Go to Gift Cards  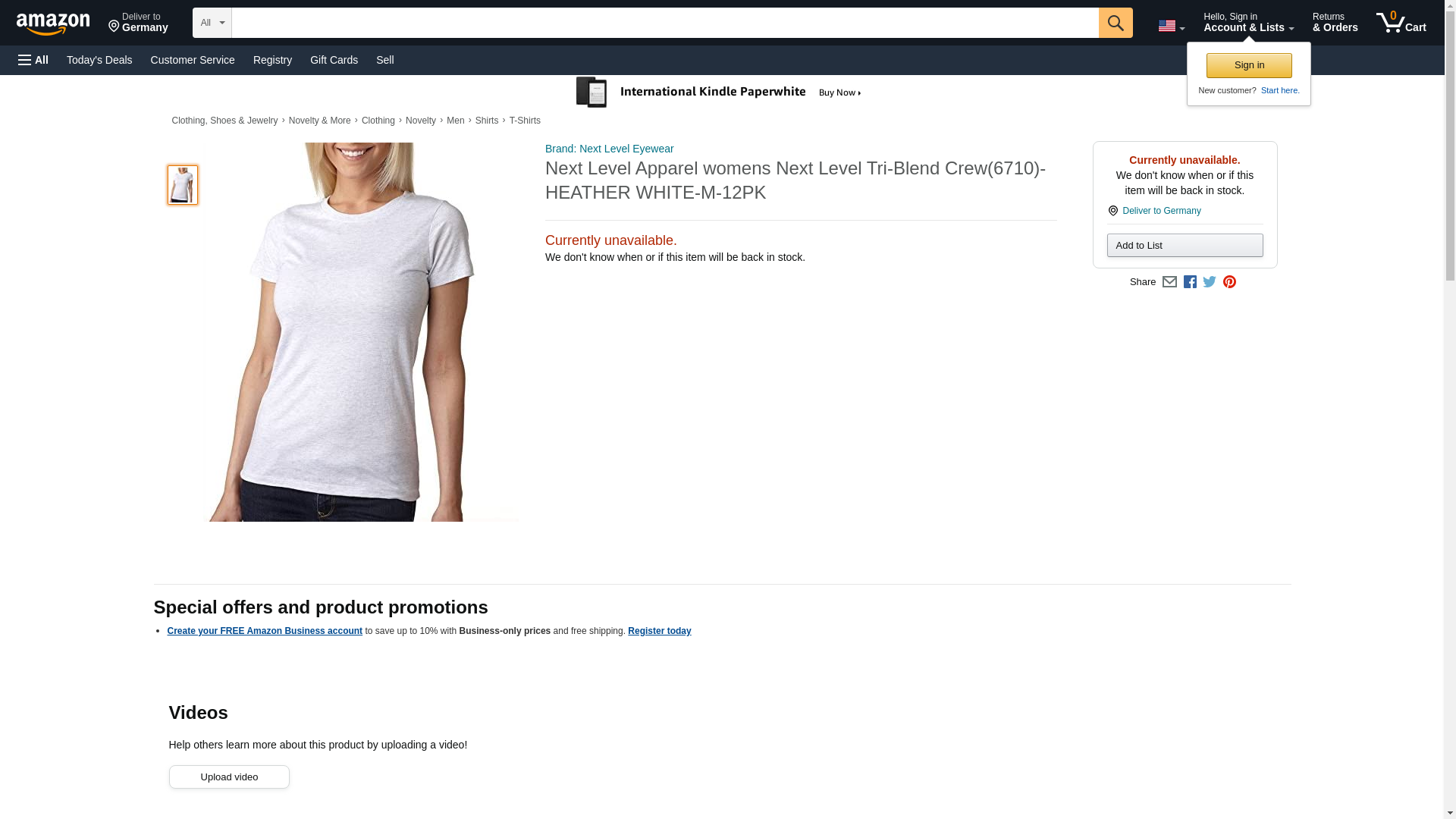coord(334,60)
